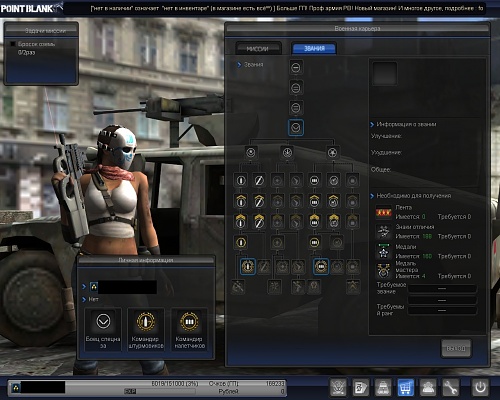Select the single-stripe rank icon atop the tree

coord(296,68)
